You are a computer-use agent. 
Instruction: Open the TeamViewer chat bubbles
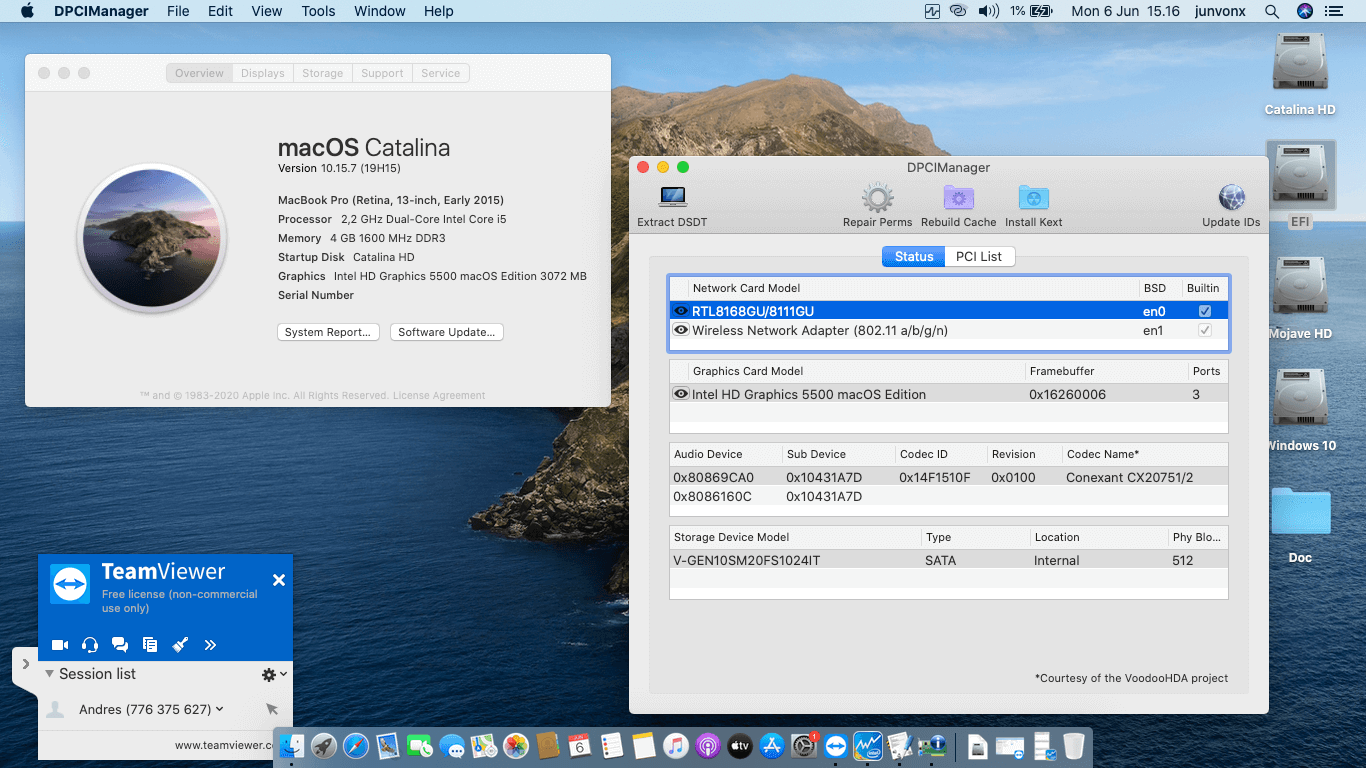120,645
